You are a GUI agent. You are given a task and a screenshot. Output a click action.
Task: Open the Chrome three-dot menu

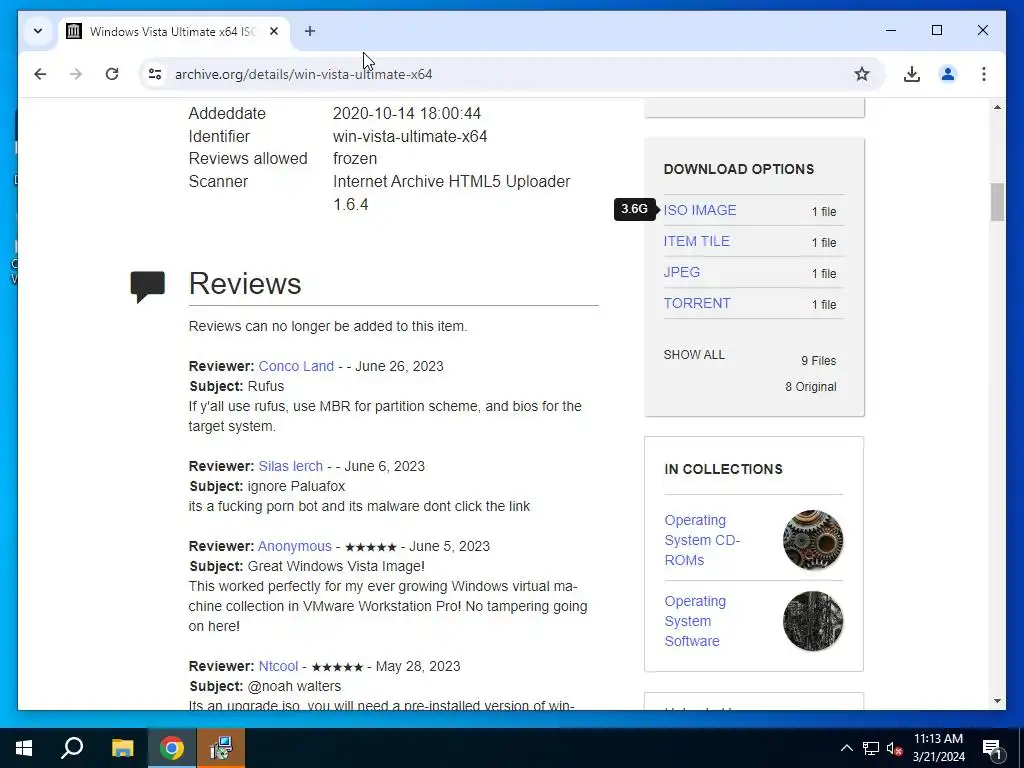tap(984, 74)
